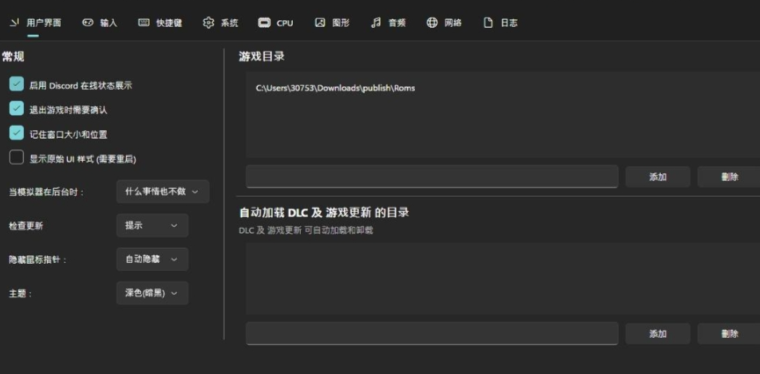Click the image icon for Graphics (图形)
The width and height of the screenshot is (760, 374).
click(x=320, y=22)
